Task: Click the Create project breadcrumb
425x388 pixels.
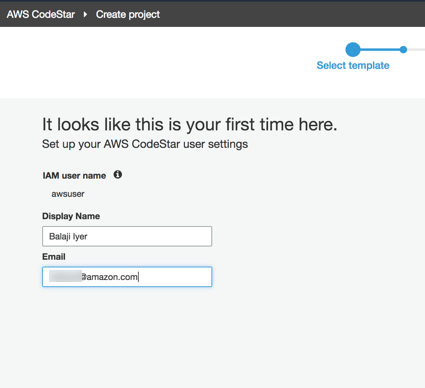Action: tap(128, 14)
